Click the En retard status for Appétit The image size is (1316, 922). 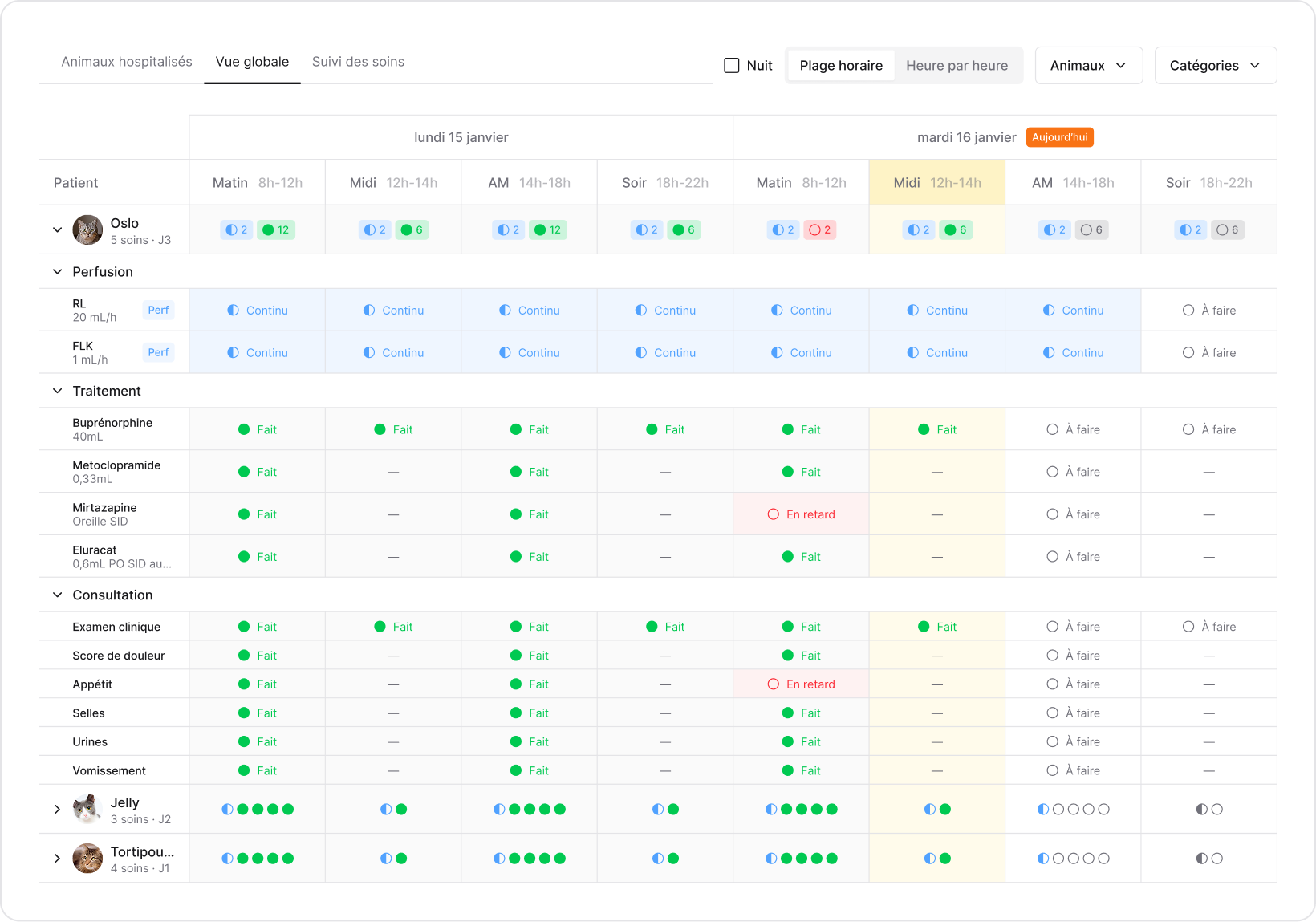801,684
